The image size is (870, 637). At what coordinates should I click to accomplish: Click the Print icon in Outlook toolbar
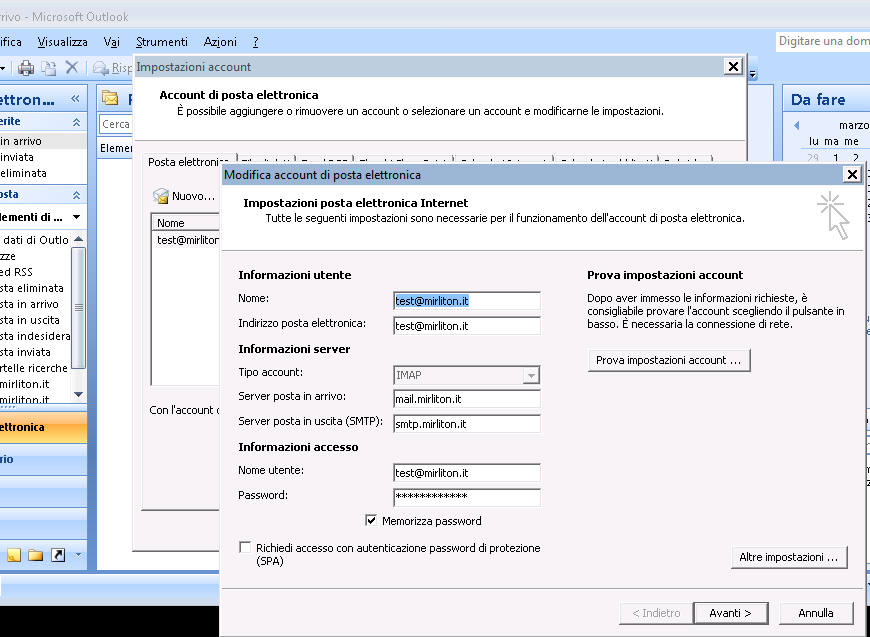click(x=26, y=68)
